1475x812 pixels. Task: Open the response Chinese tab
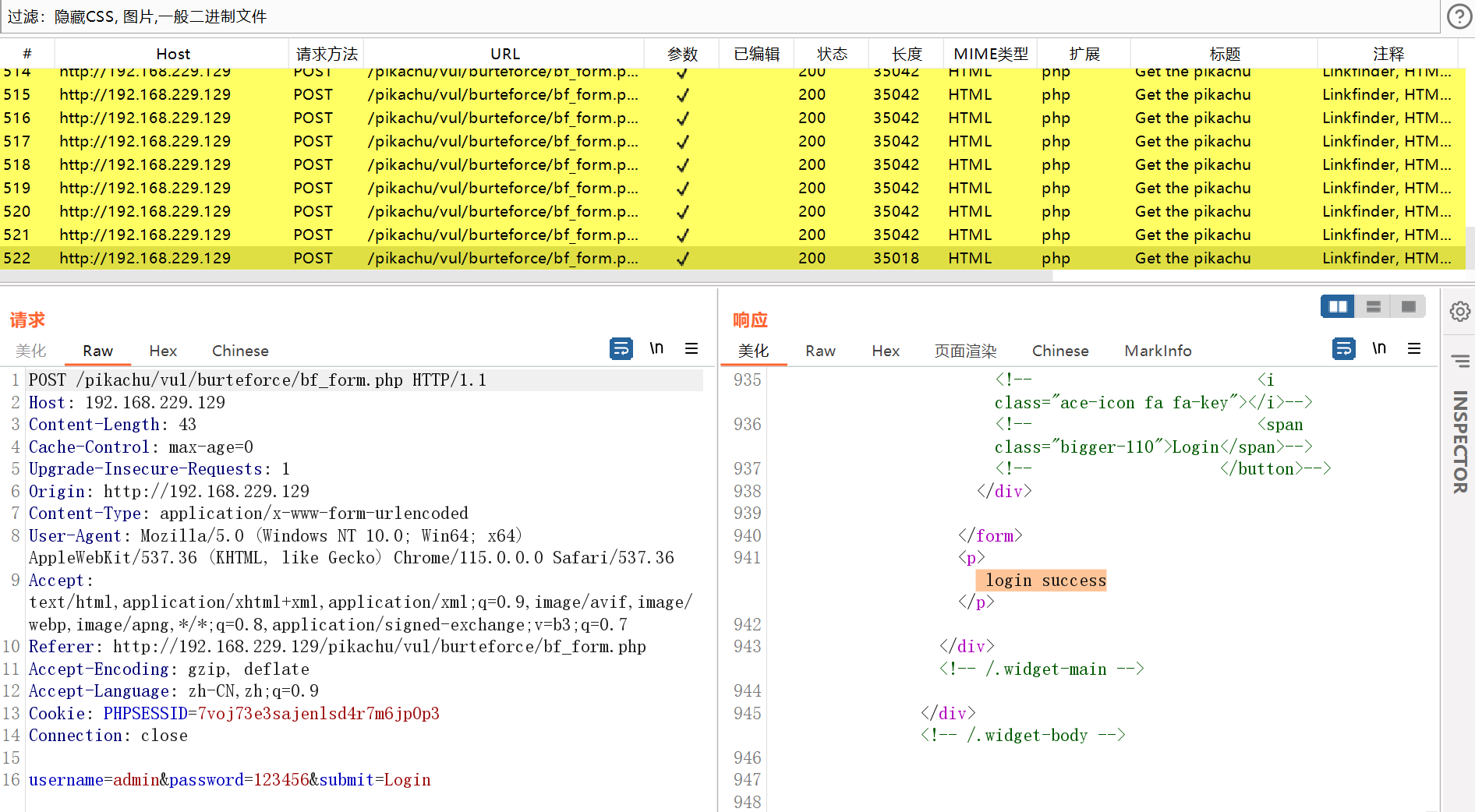click(1060, 351)
